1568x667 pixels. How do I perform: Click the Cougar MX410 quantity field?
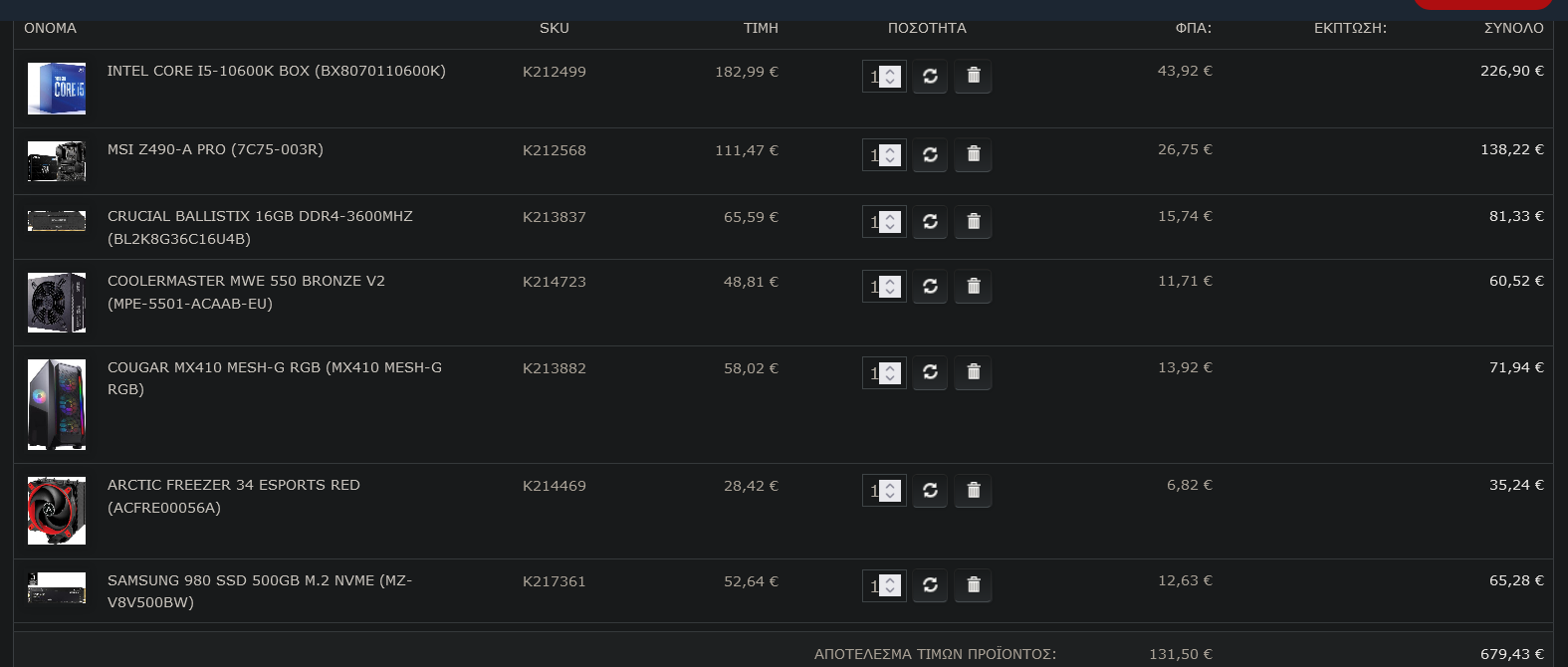point(884,372)
